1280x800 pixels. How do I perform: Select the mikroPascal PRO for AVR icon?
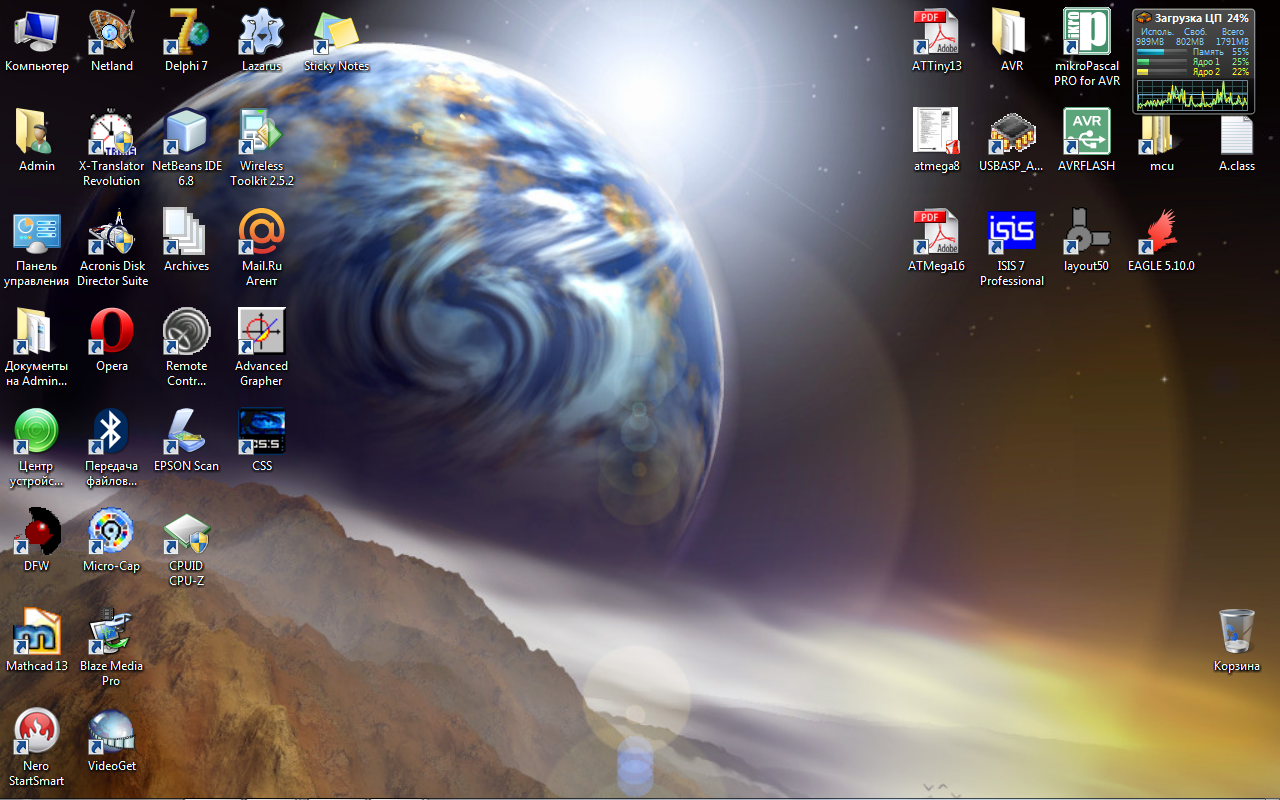[1086, 33]
